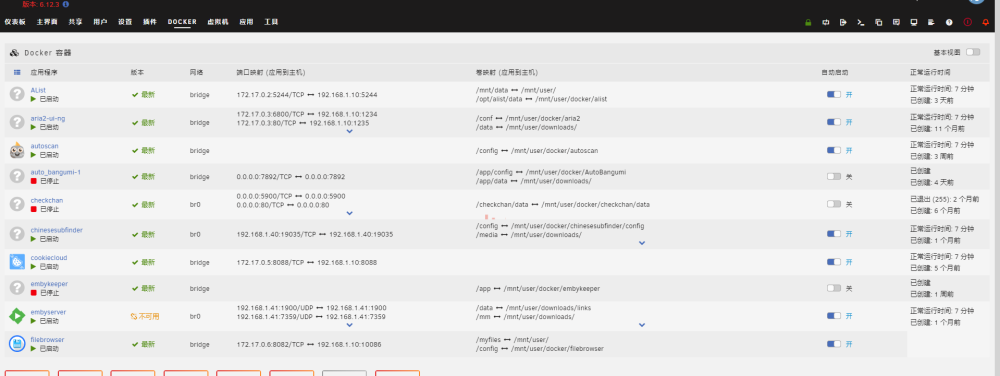Enable autostart for checkchan
The image size is (1000, 376).
click(x=834, y=204)
